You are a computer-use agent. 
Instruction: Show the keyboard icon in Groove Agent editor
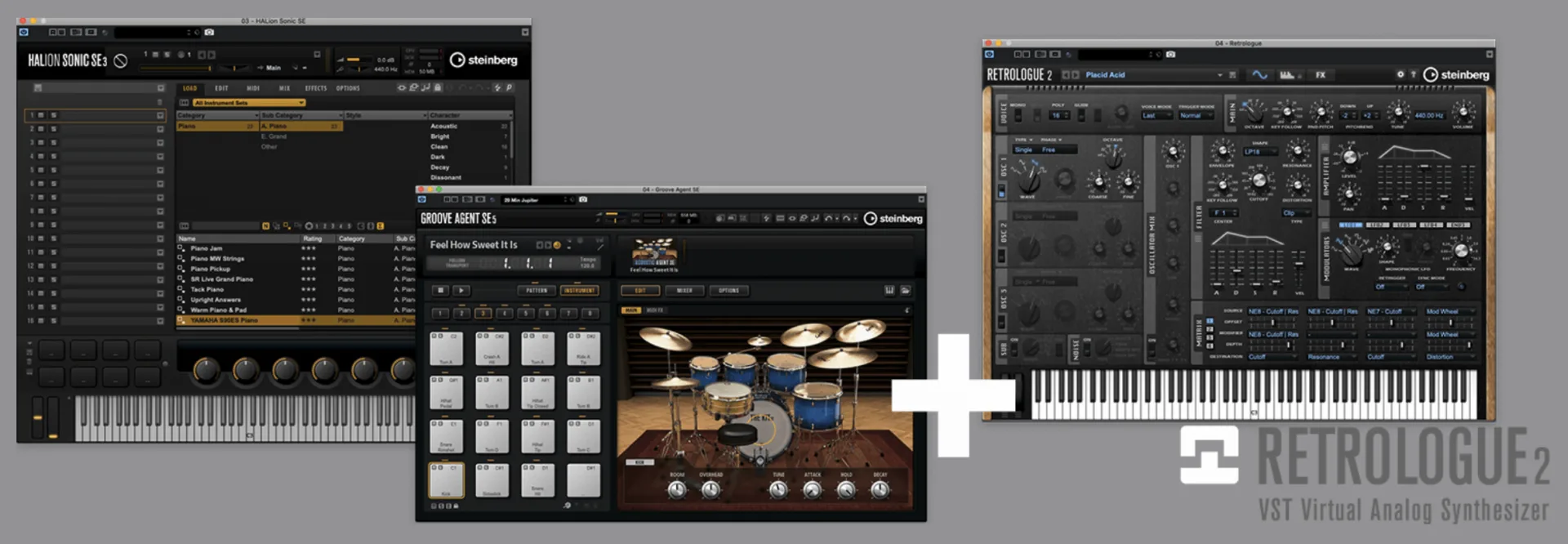889,290
